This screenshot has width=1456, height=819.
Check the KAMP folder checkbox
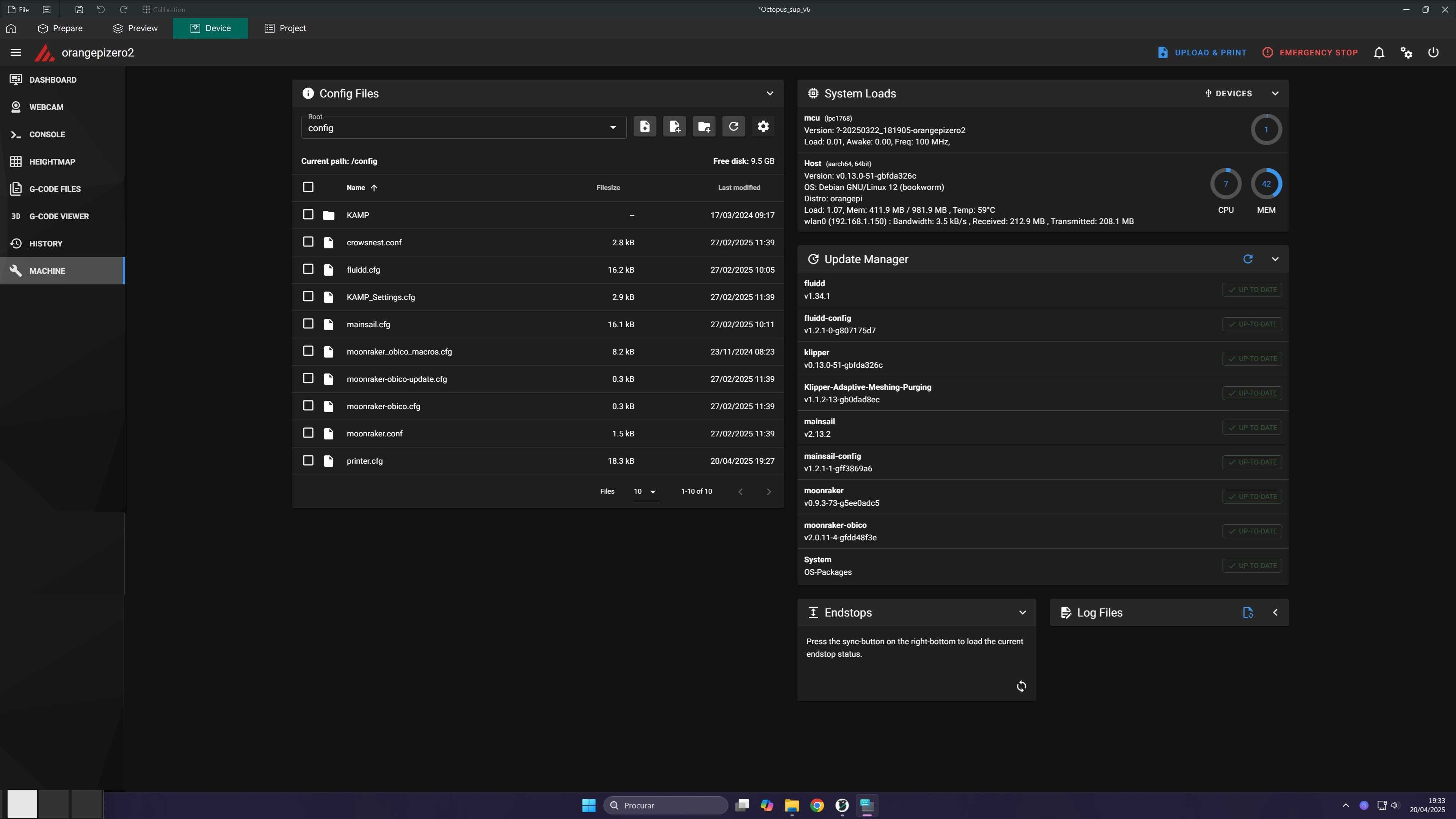point(308,215)
